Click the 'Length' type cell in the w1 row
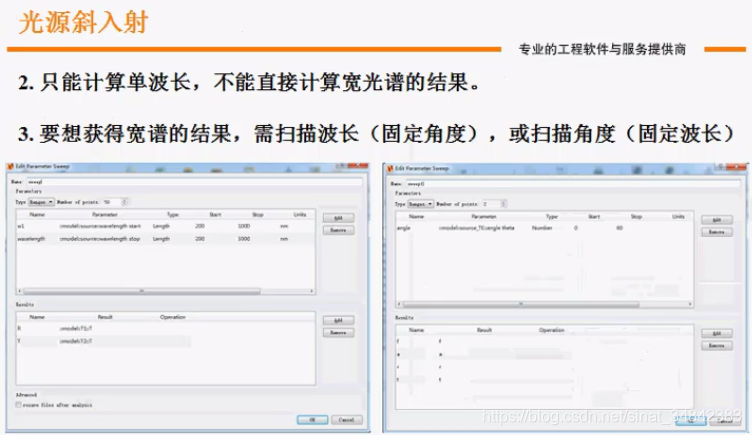The image size is (752, 435). tap(161, 226)
